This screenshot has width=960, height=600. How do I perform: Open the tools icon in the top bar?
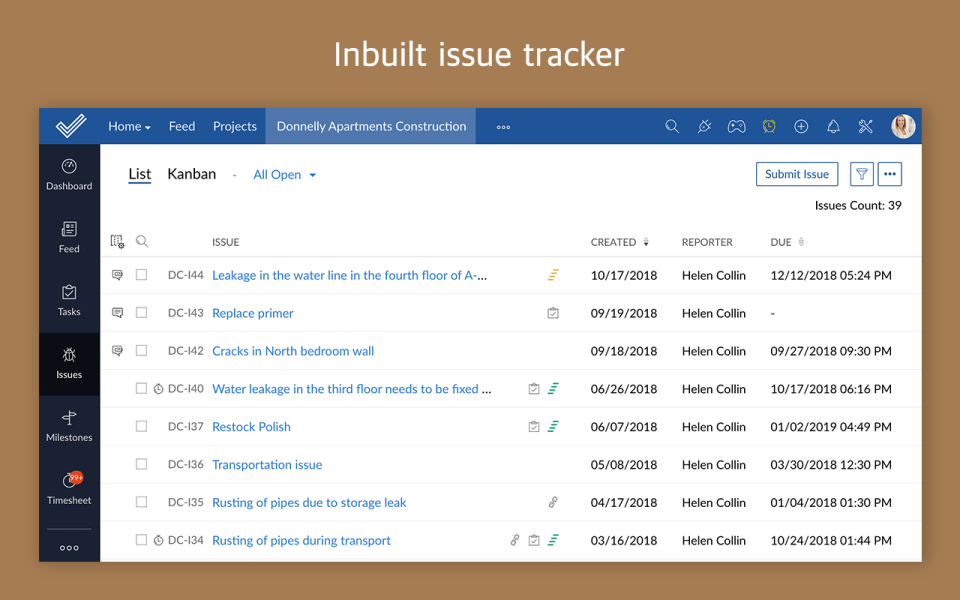tap(865, 126)
